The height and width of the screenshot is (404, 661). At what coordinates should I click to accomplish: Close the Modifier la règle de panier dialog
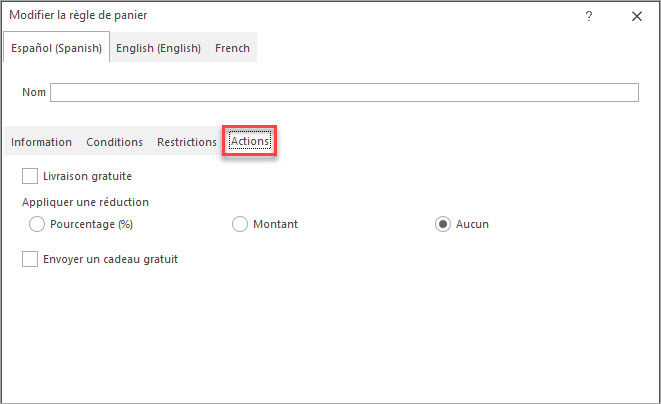[637, 16]
